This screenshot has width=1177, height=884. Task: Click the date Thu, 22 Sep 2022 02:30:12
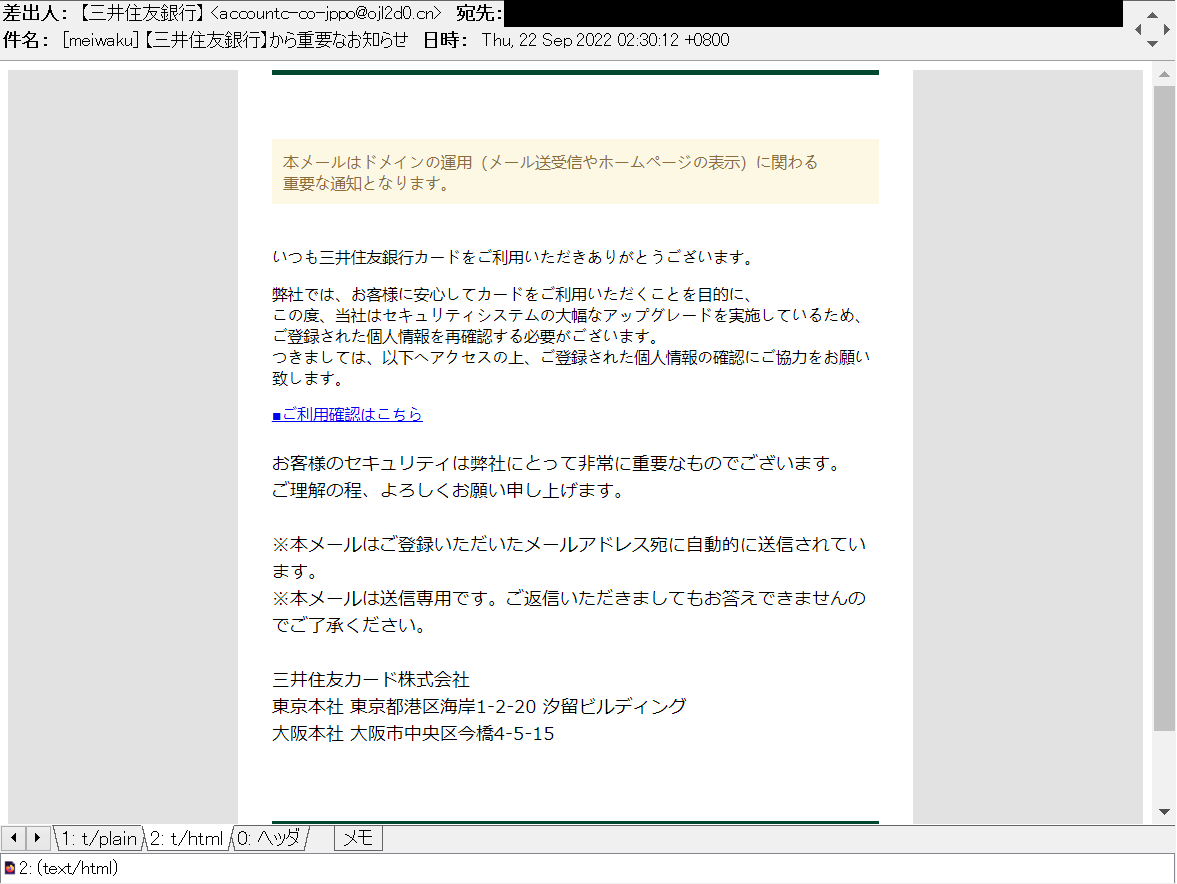coord(580,41)
